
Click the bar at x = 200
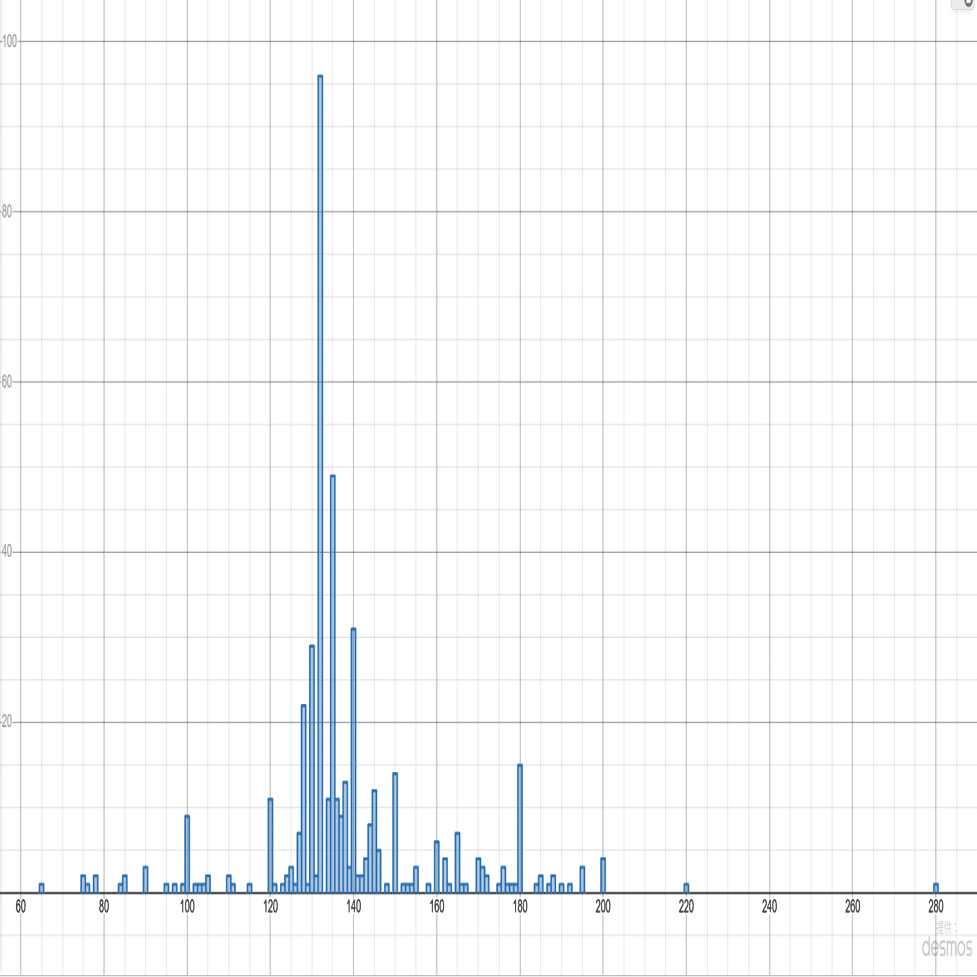click(603, 875)
